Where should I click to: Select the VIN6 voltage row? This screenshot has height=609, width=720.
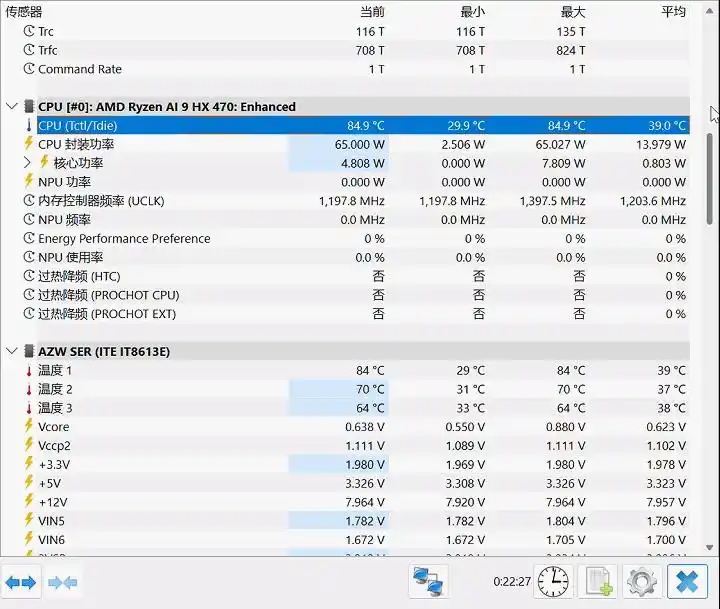(x=363, y=540)
